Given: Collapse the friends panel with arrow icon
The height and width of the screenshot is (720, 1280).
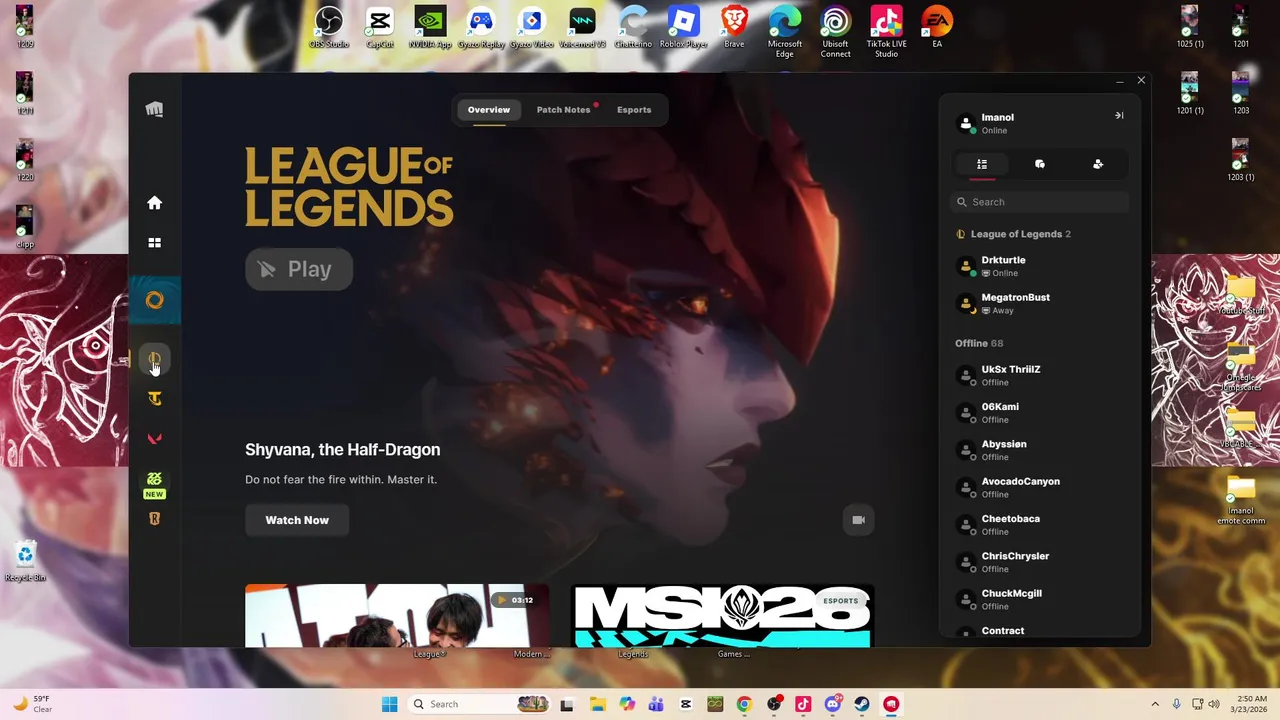Looking at the screenshot, I should [x=1119, y=116].
